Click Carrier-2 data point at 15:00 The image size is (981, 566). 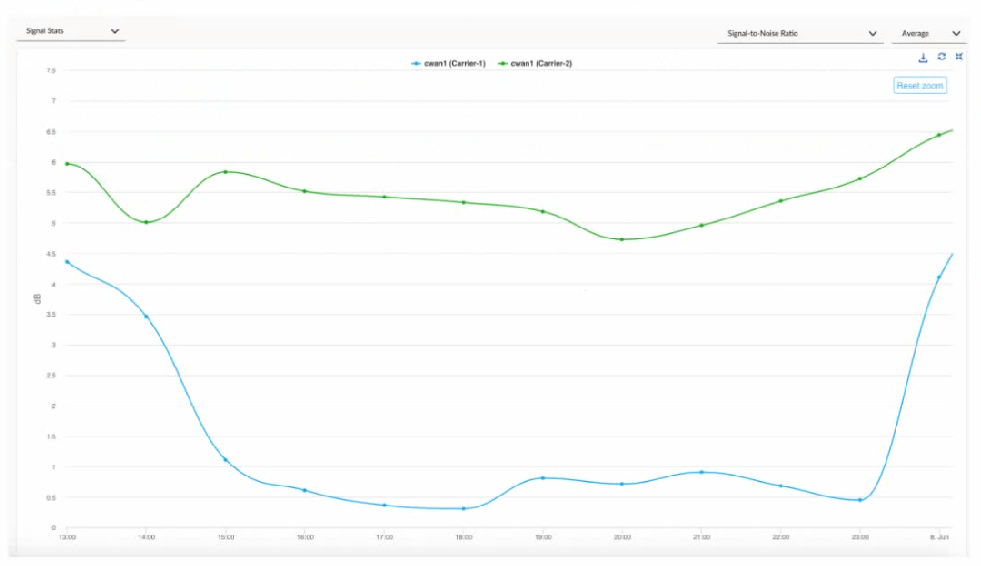(225, 171)
